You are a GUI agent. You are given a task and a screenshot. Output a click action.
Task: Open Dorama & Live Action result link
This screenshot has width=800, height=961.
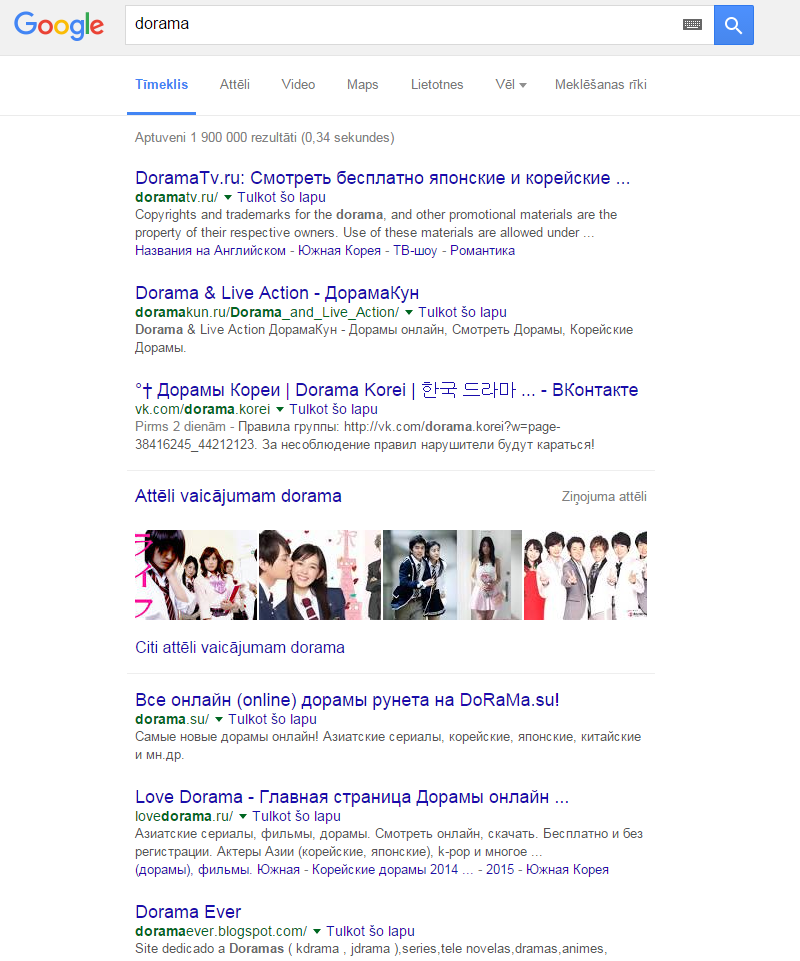pyautogui.click(x=277, y=293)
